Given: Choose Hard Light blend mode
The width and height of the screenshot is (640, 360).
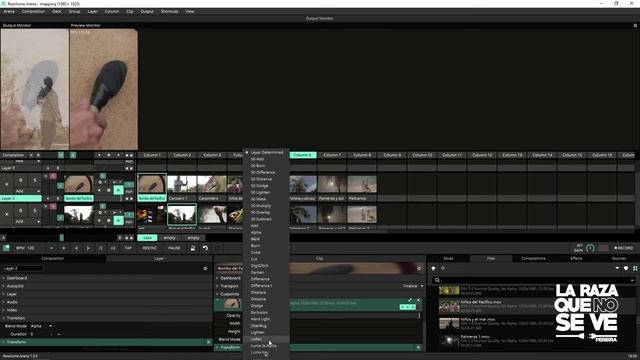Looking at the screenshot, I should click(266, 319).
